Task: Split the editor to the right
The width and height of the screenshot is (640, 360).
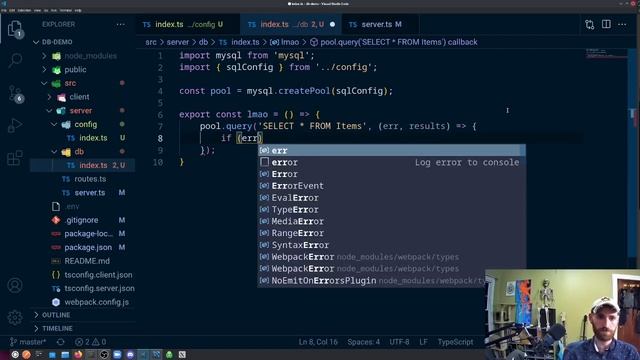Action: tap(606, 24)
